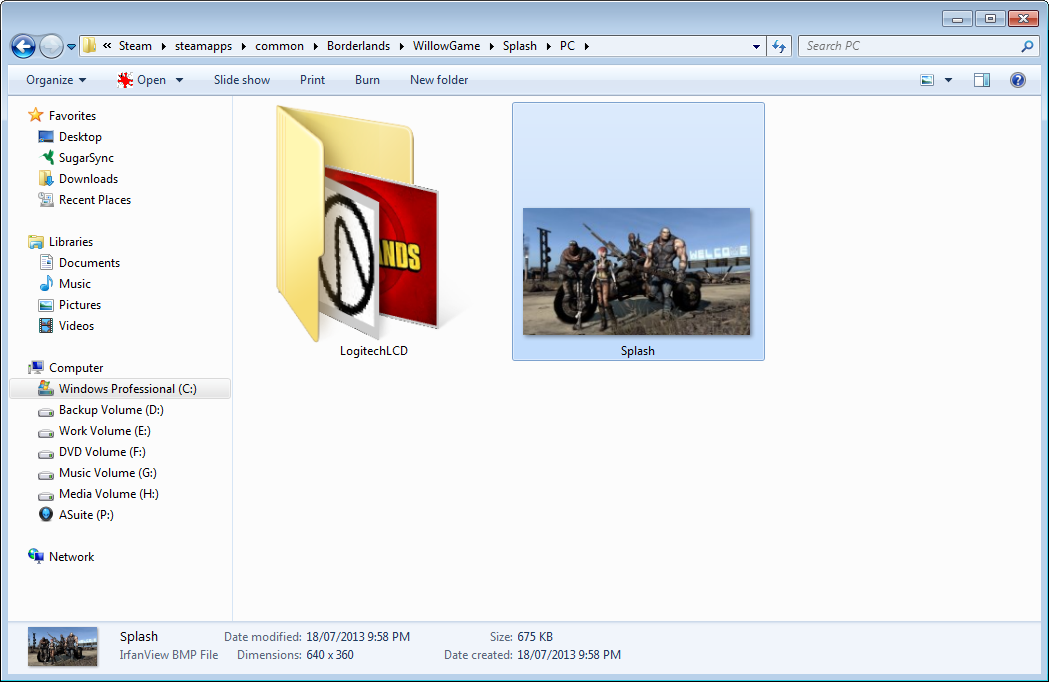Click the Forward navigation arrow

51,46
